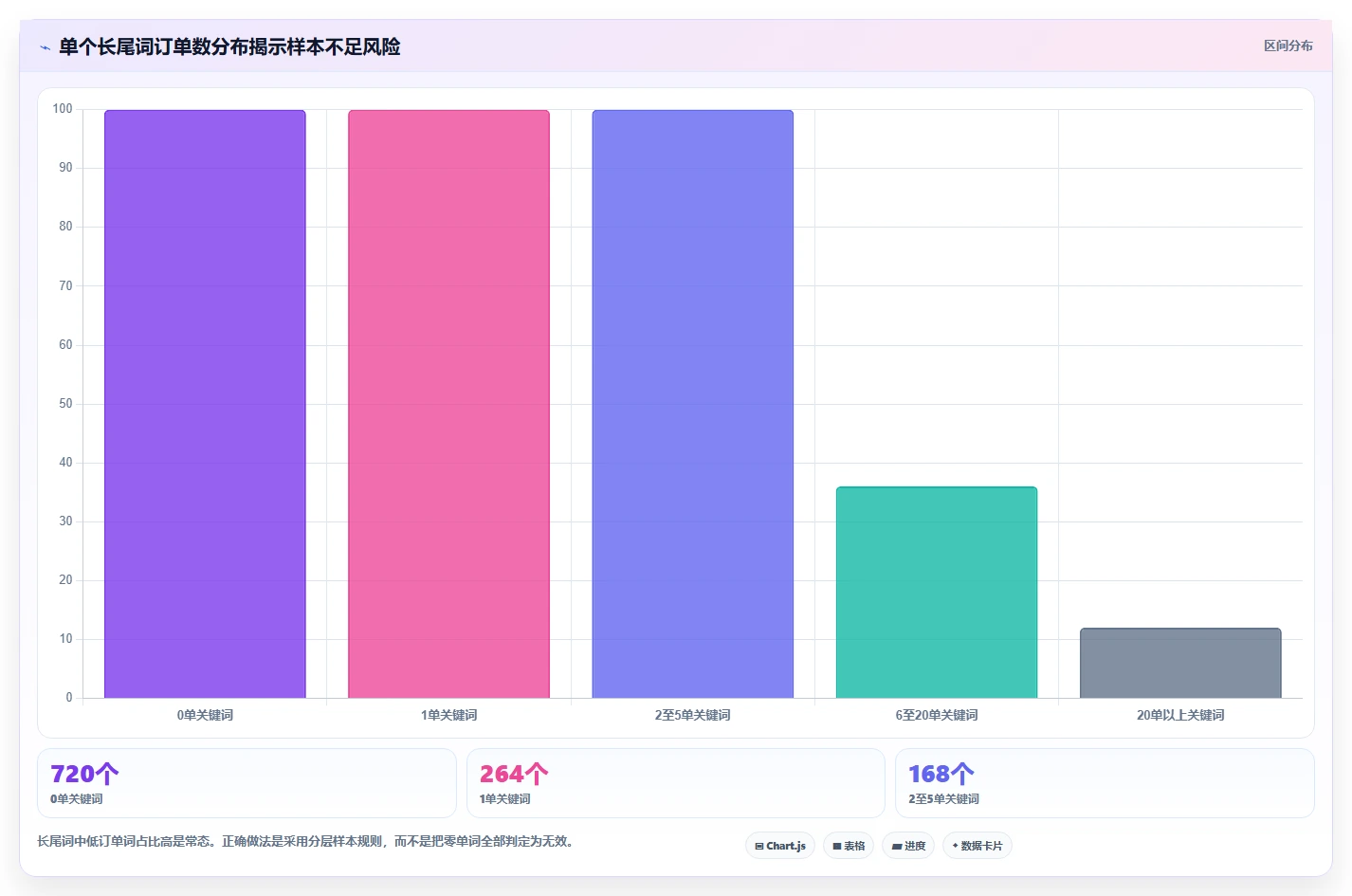Click the gray 20单以上关键词 bar
Screen dimensions: 1352x896
point(1180,663)
